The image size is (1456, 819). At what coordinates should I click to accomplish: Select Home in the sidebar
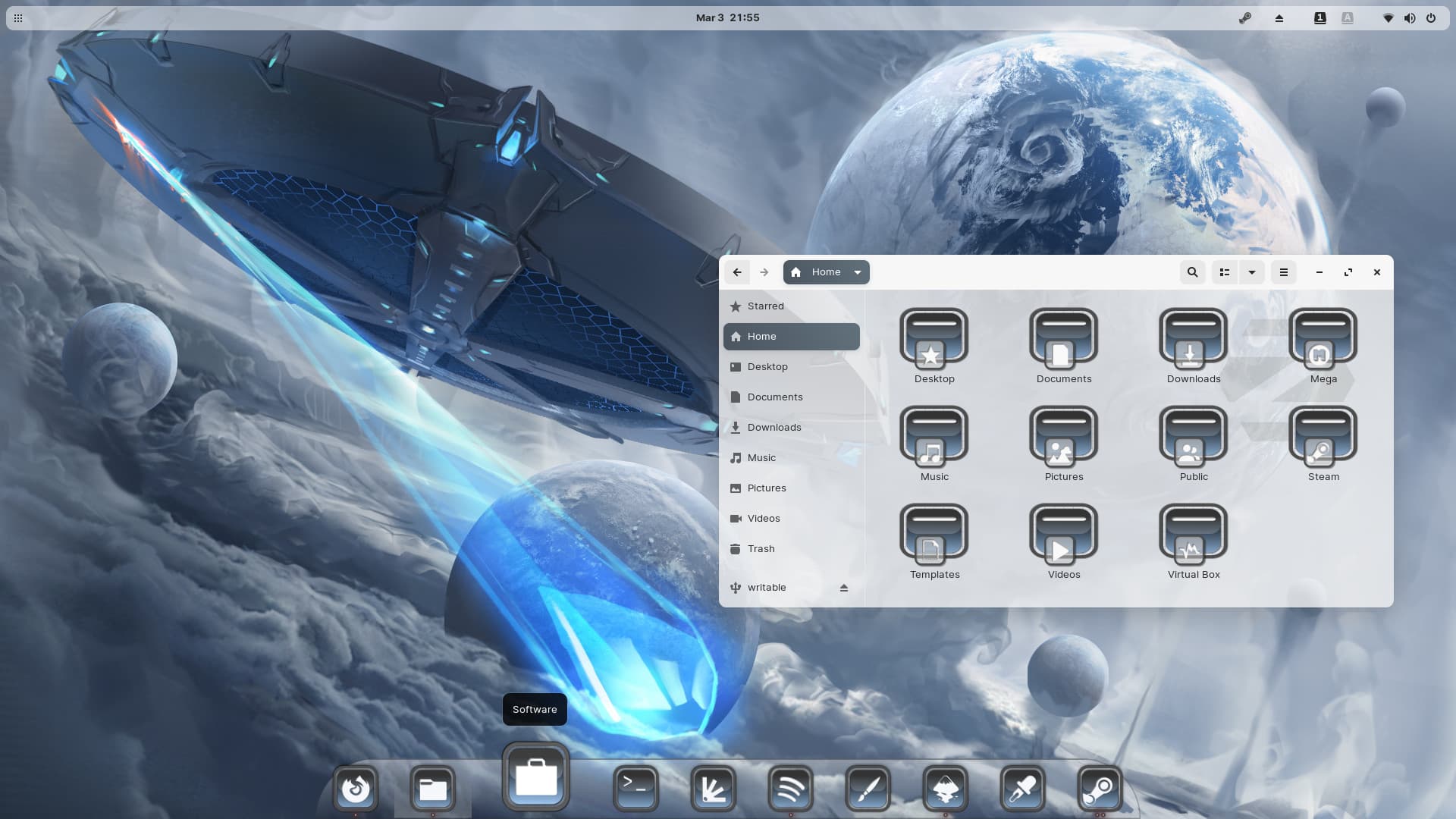point(791,337)
